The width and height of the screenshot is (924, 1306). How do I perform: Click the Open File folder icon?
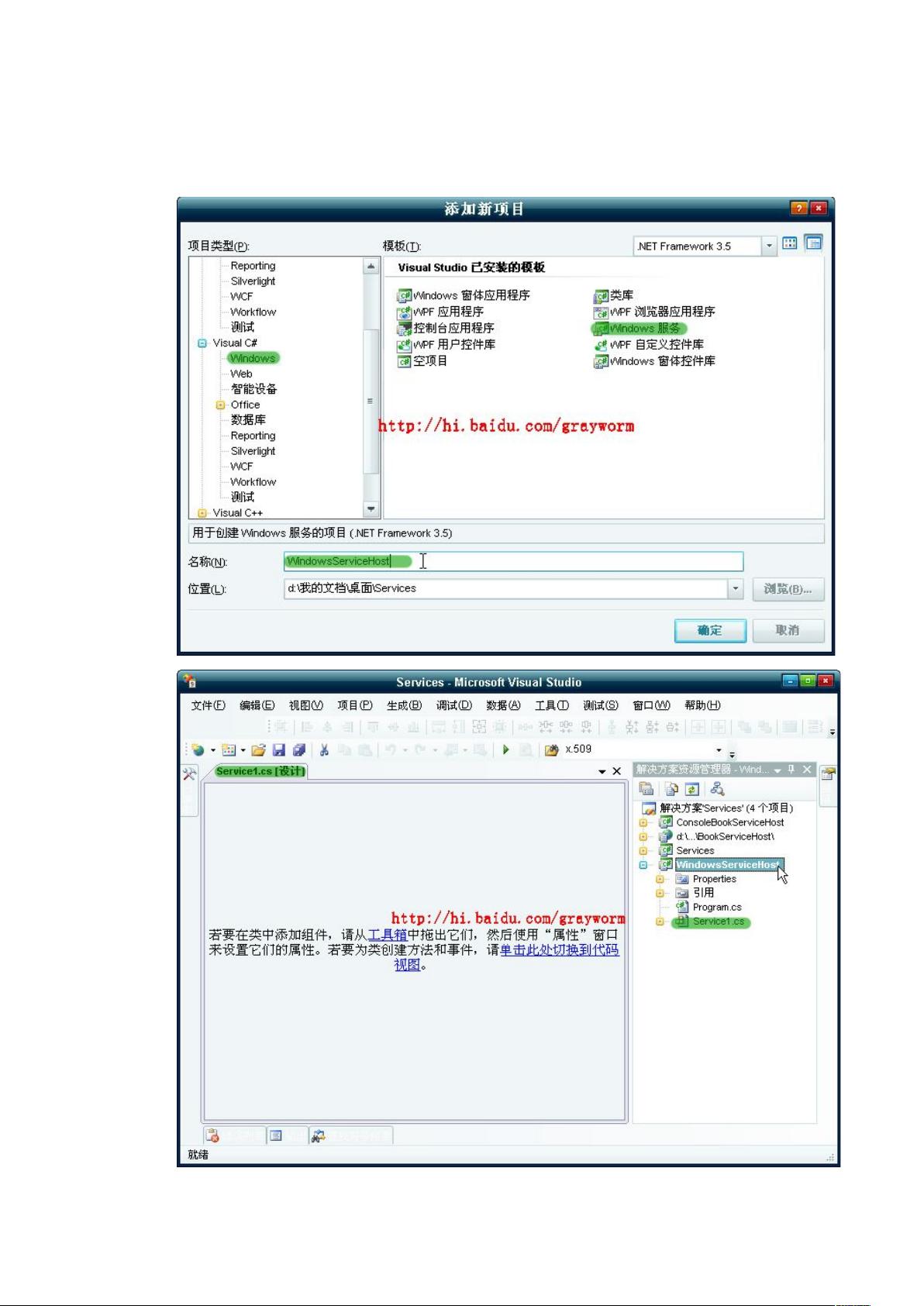(x=259, y=749)
